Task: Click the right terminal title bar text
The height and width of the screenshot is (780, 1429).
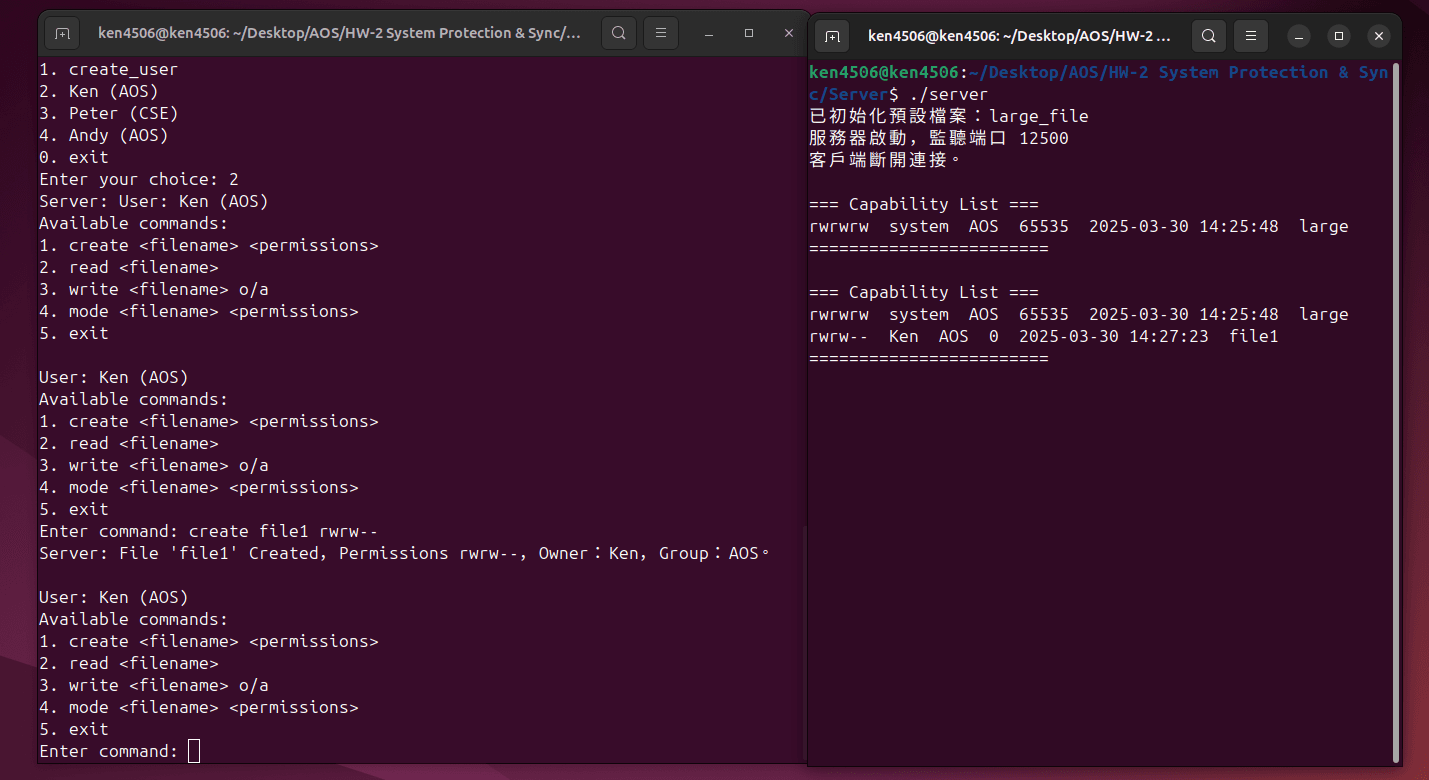Action: (1019, 36)
